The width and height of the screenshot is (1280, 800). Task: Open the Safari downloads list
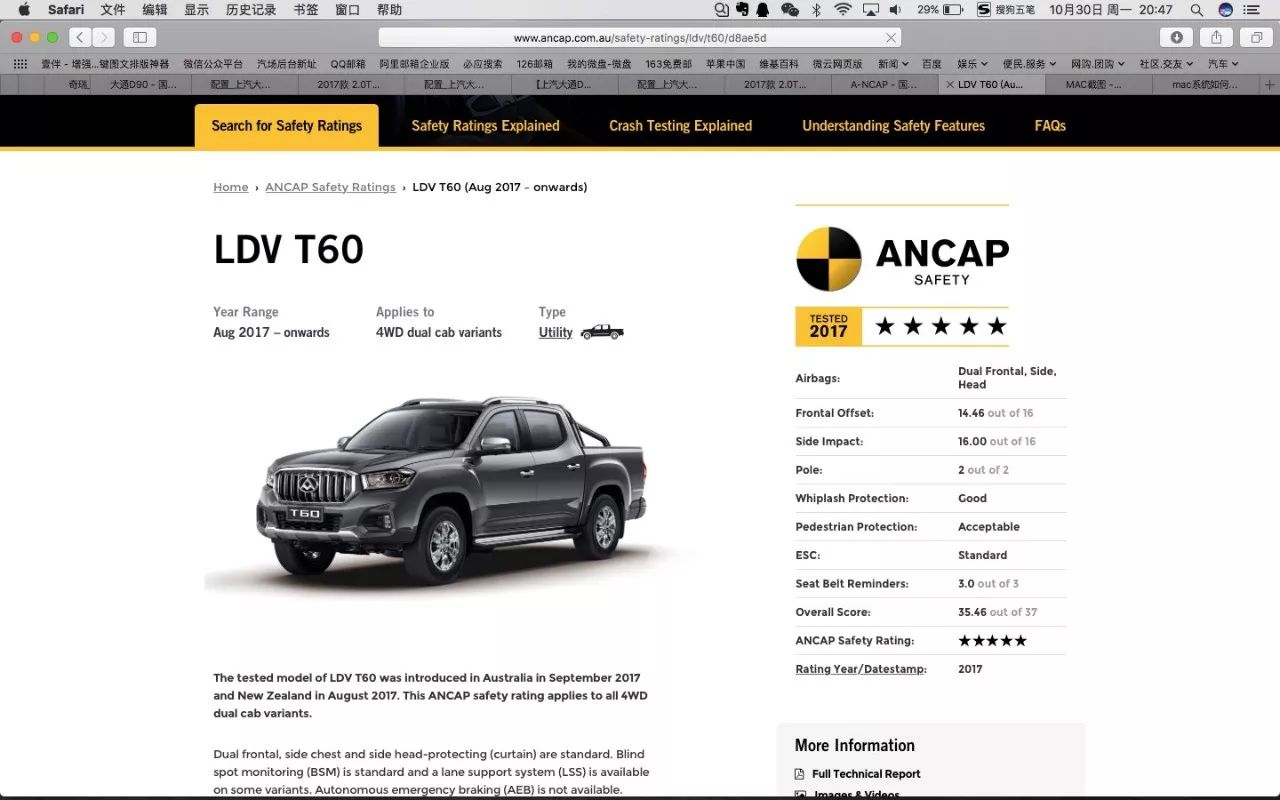1176,37
